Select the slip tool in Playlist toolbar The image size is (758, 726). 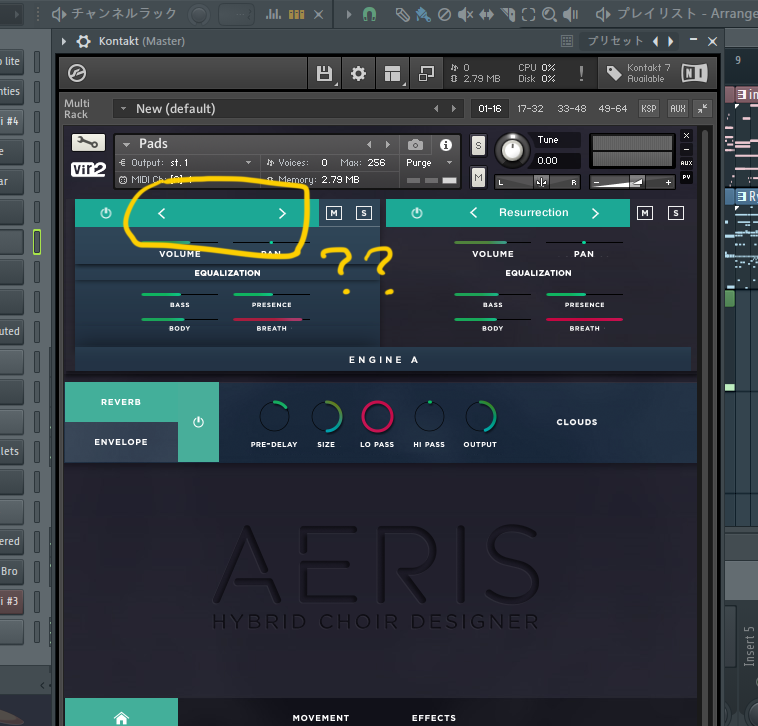[x=486, y=15]
